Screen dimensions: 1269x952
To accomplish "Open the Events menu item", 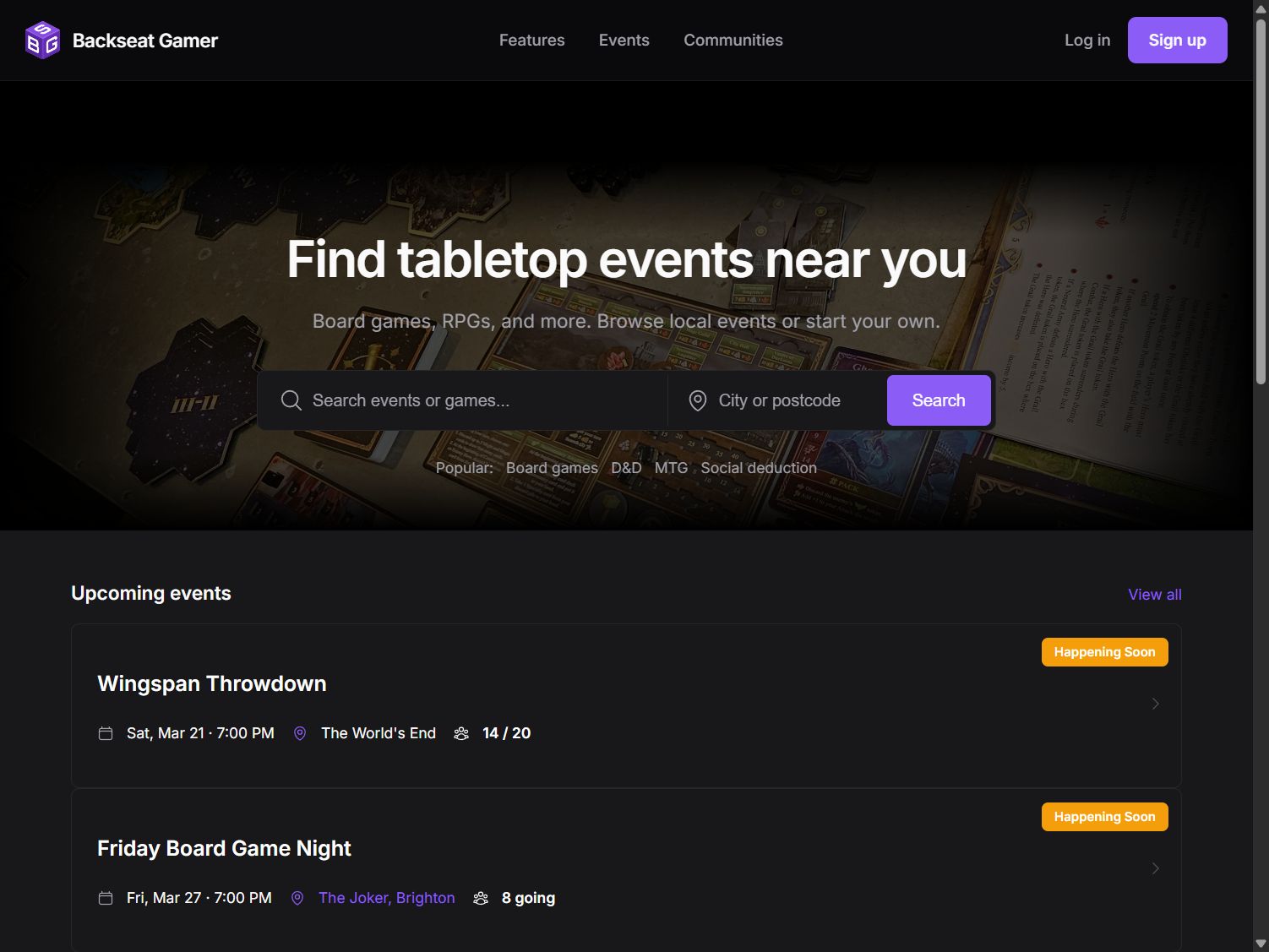I will pyautogui.click(x=624, y=40).
